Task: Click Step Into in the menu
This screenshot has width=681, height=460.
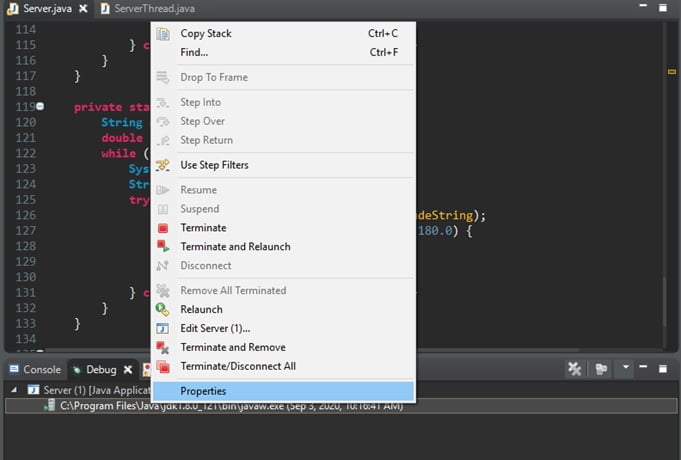Action: pos(283,102)
